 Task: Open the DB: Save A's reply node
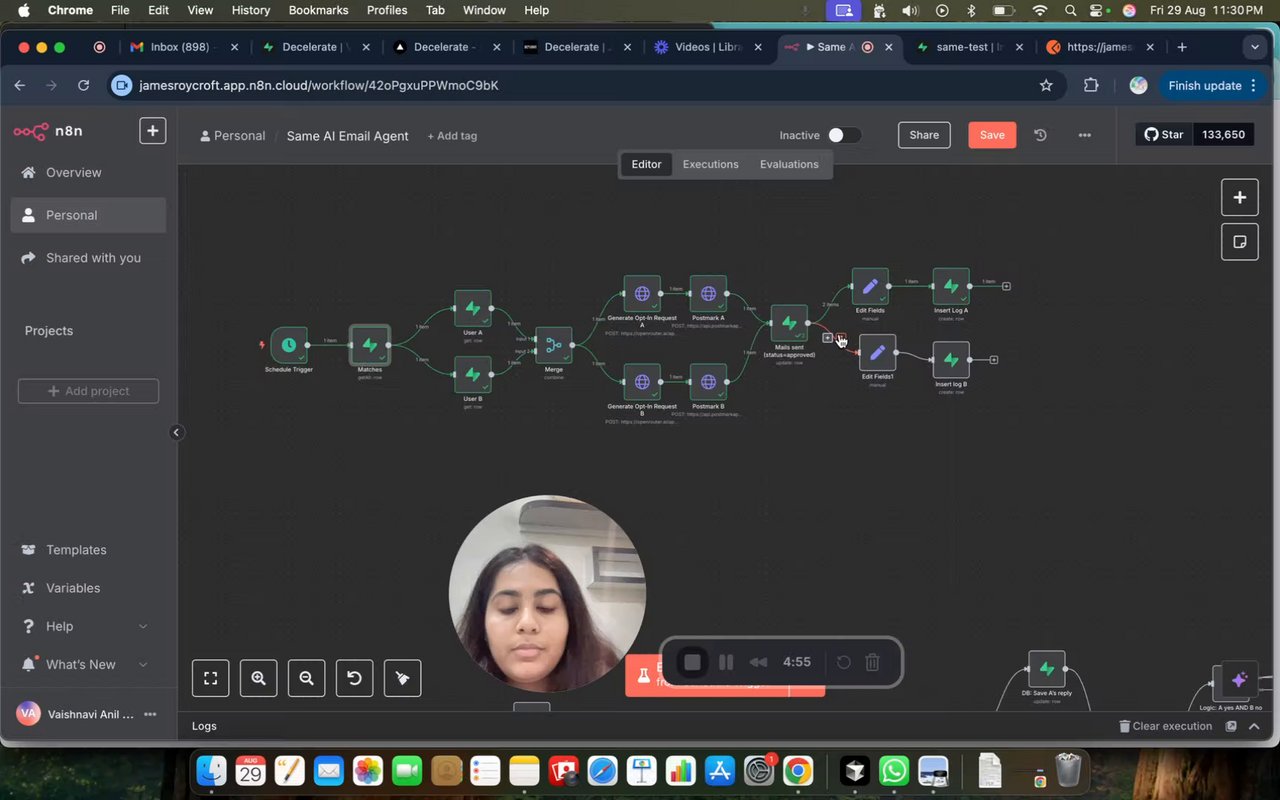[1047, 669]
